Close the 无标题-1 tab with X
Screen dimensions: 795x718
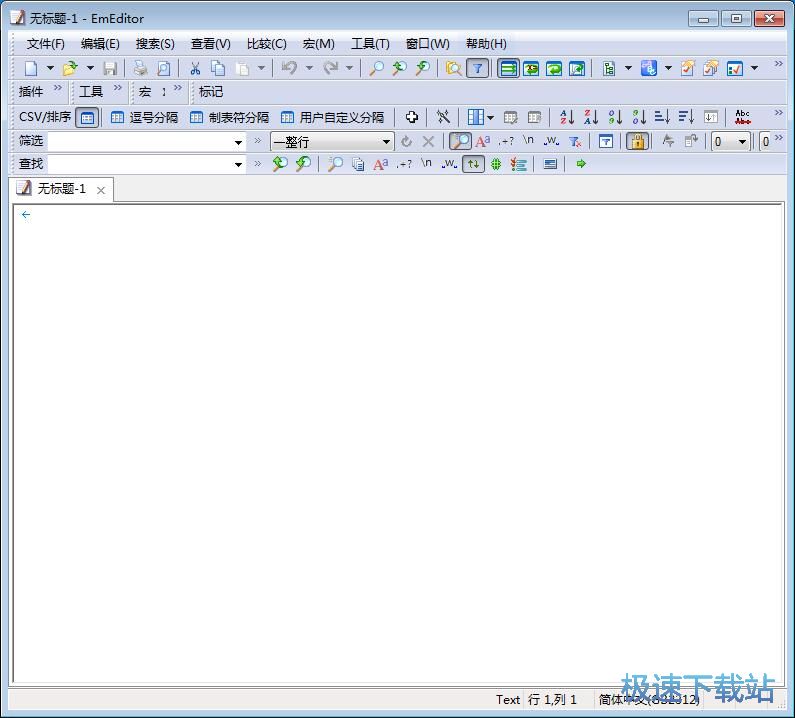(101, 191)
